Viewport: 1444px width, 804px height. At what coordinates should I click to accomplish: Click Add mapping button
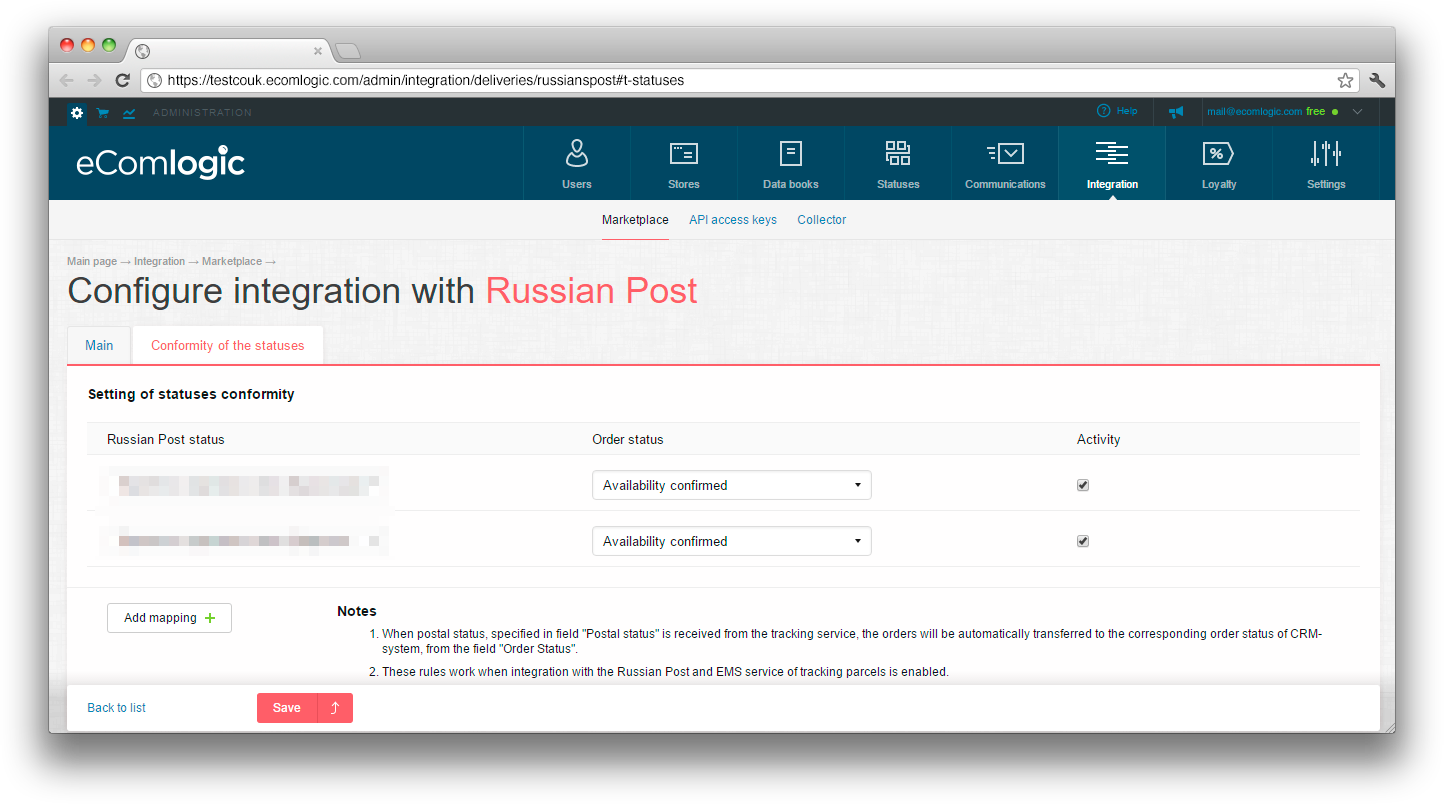point(169,618)
